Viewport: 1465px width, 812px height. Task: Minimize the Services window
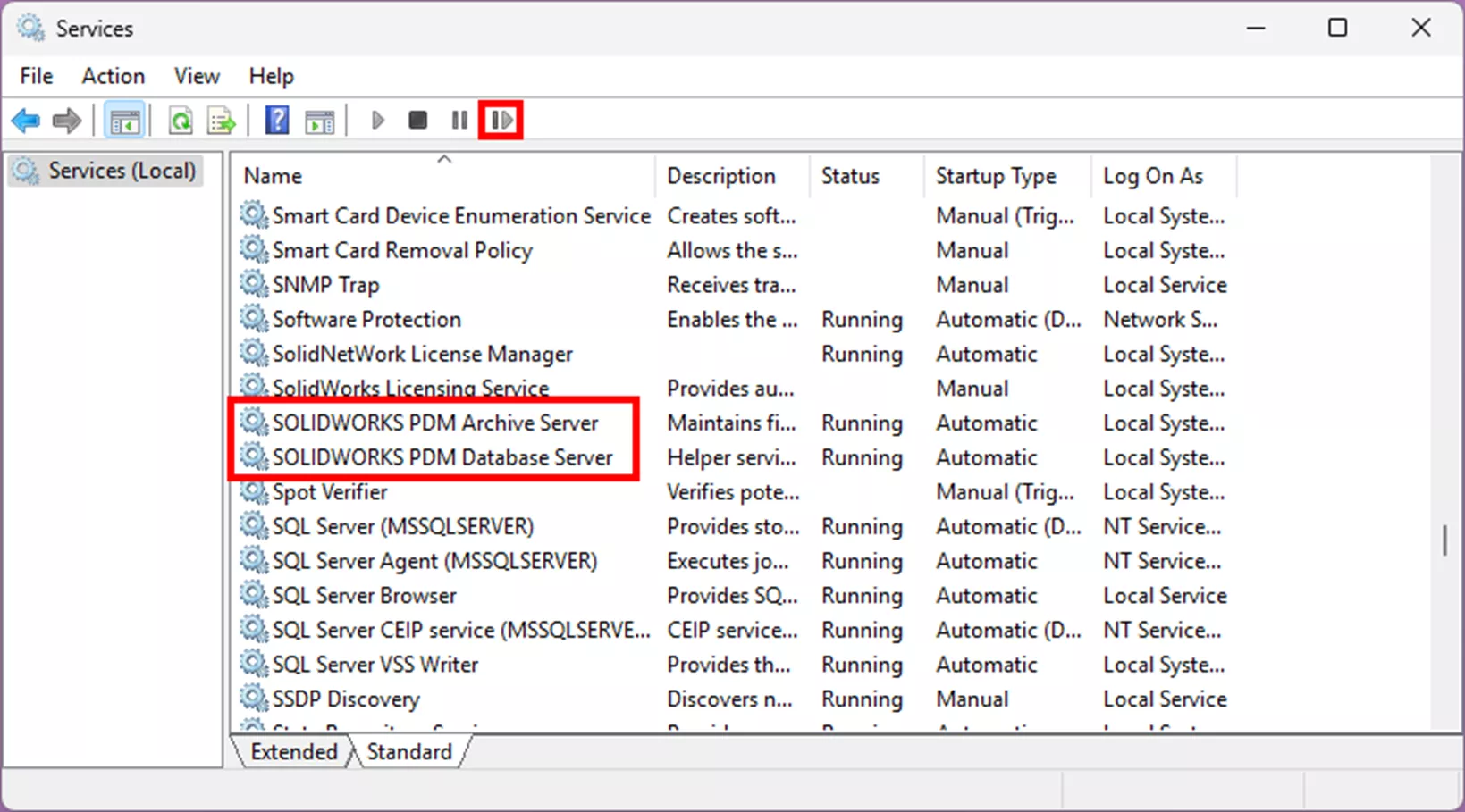(x=1256, y=28)
